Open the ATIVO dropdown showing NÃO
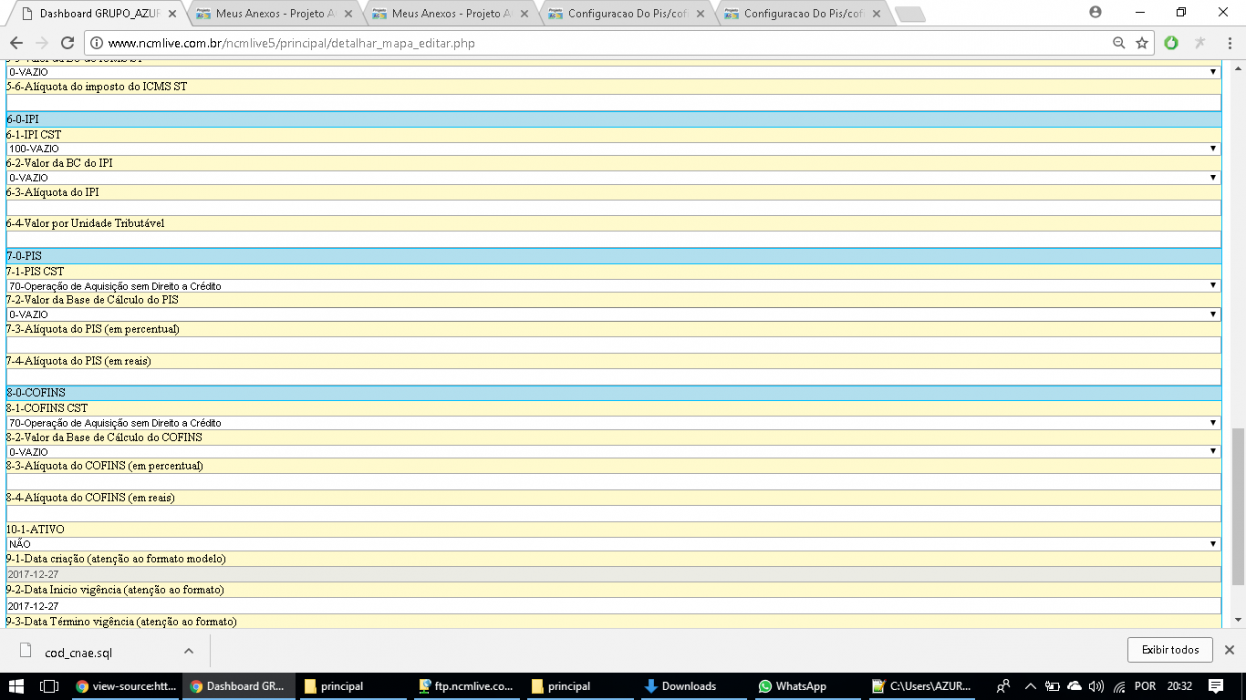1246x700 pixels. click(x=613, y=544)
